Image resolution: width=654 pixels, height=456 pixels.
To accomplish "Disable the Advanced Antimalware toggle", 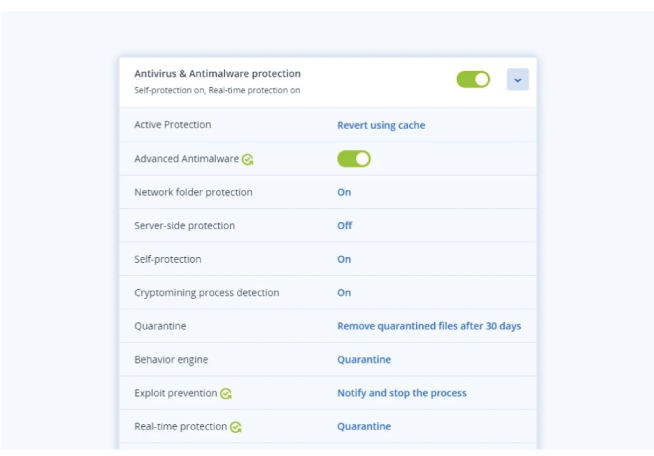I will click(354, 159).
